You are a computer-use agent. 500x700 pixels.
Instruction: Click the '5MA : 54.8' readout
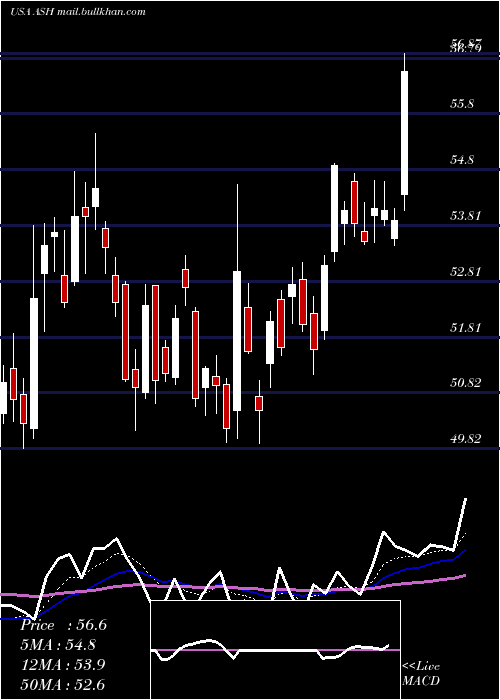tap(58, 645)
